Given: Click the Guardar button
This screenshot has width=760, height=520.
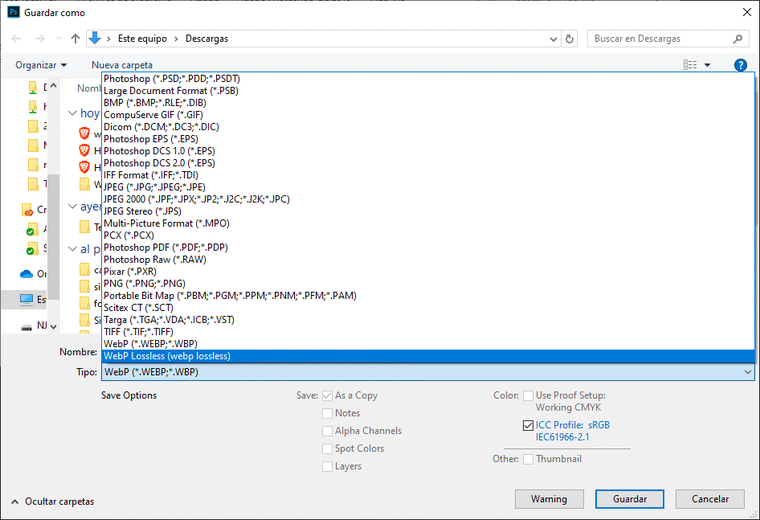Looking at the screenshot, I should (630, 499).
